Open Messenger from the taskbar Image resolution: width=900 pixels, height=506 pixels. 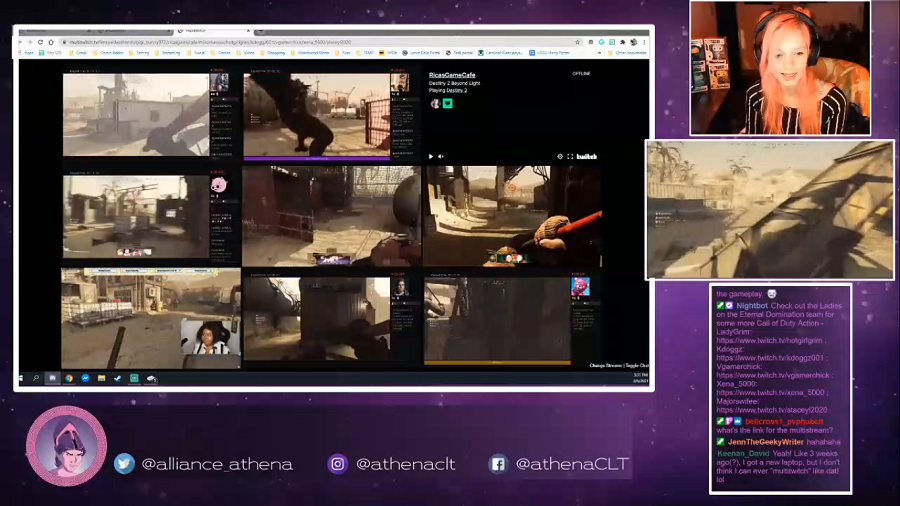point(85,378)
